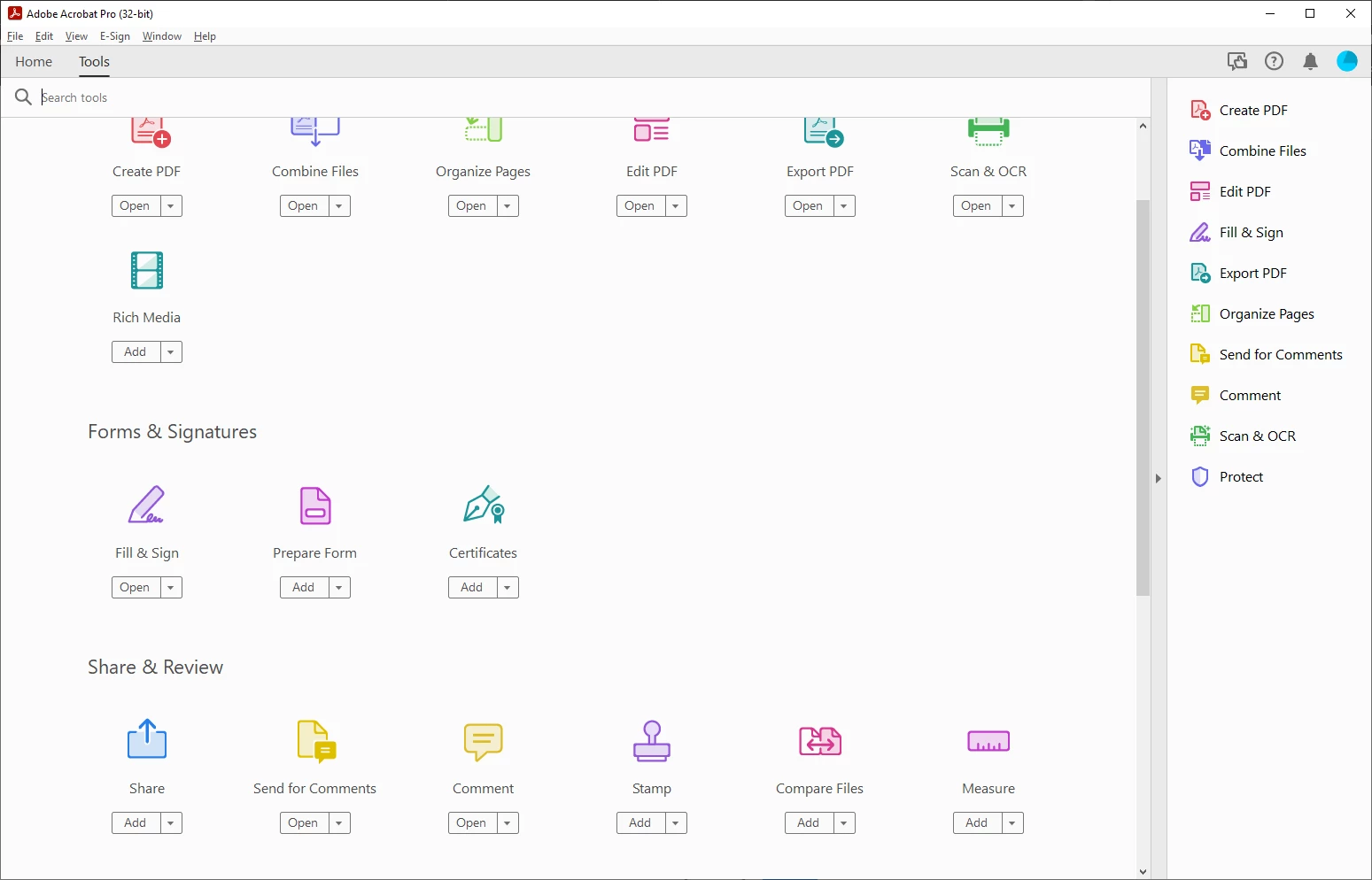Click the Add button under Share
This screenshot has height=880, width=1372.
136,823
